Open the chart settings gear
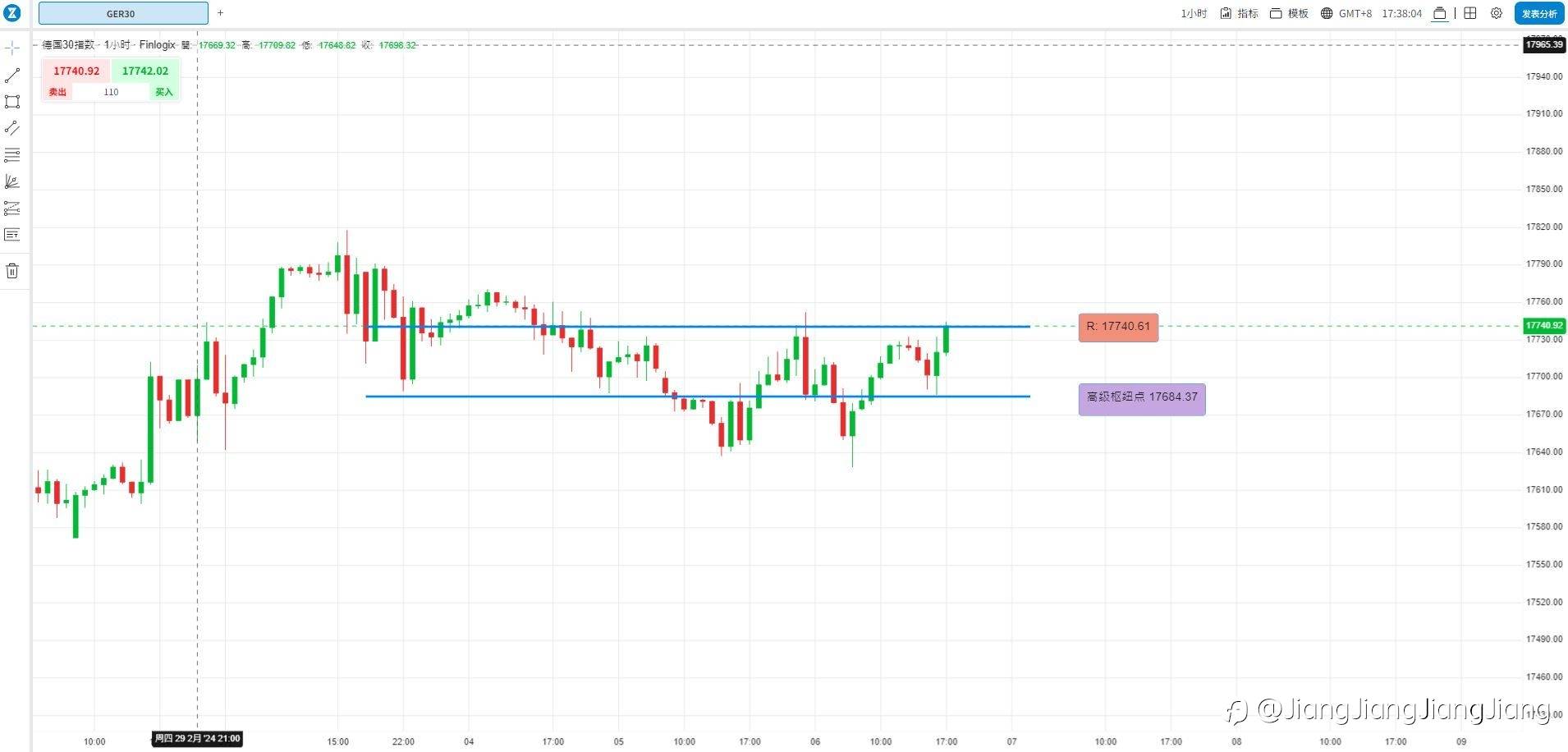The height and width of the screenshot is (752, 1568). [1497, 13]
